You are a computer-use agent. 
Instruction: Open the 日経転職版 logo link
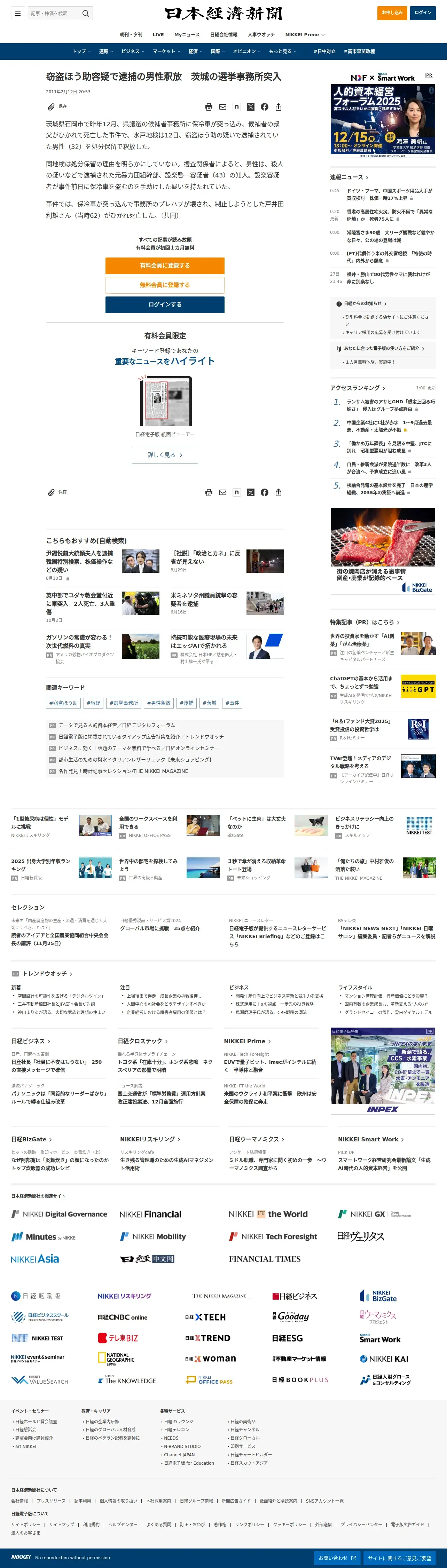(36, 1296)
